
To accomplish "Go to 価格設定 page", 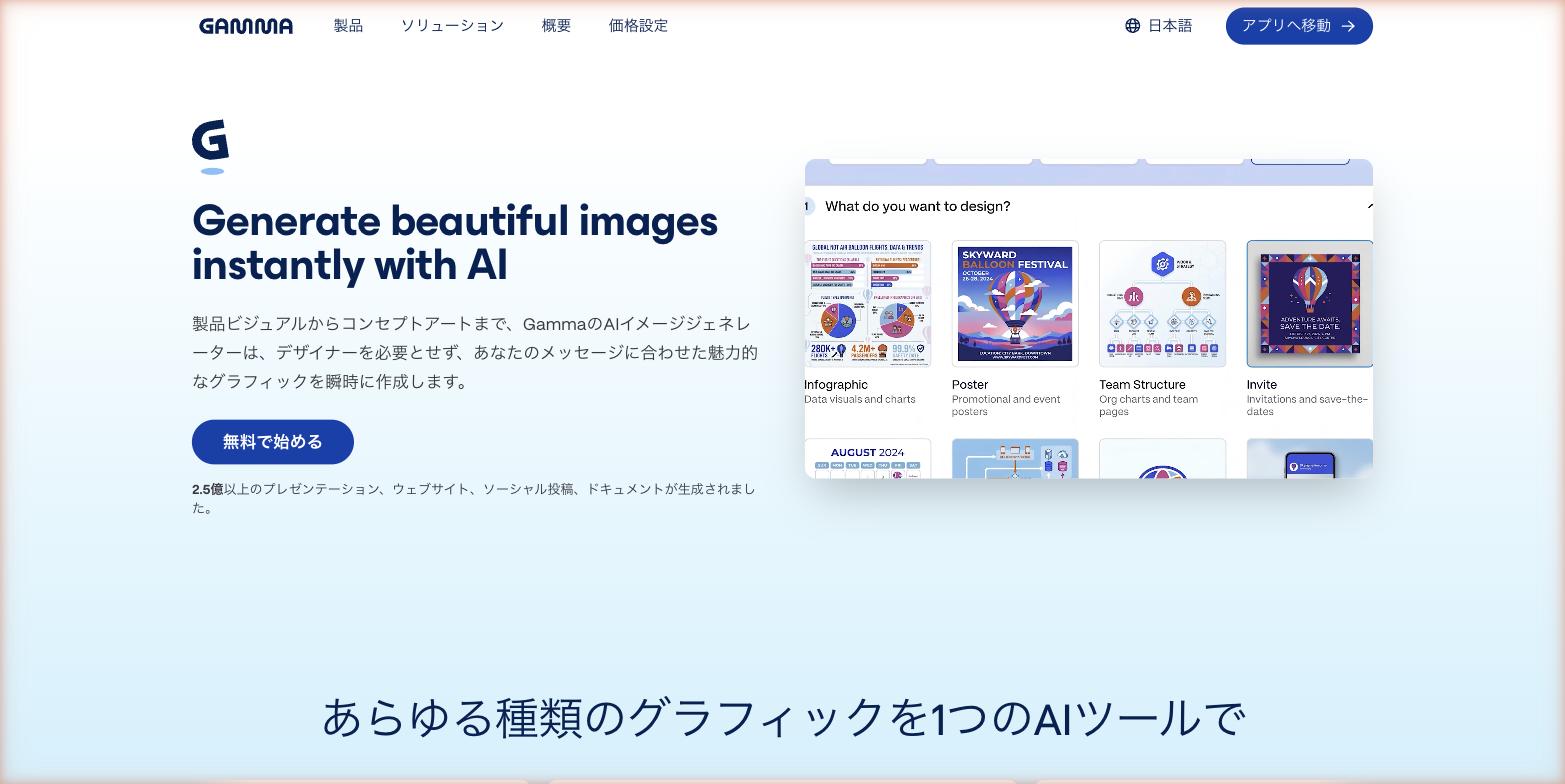I will coord(638,26).
